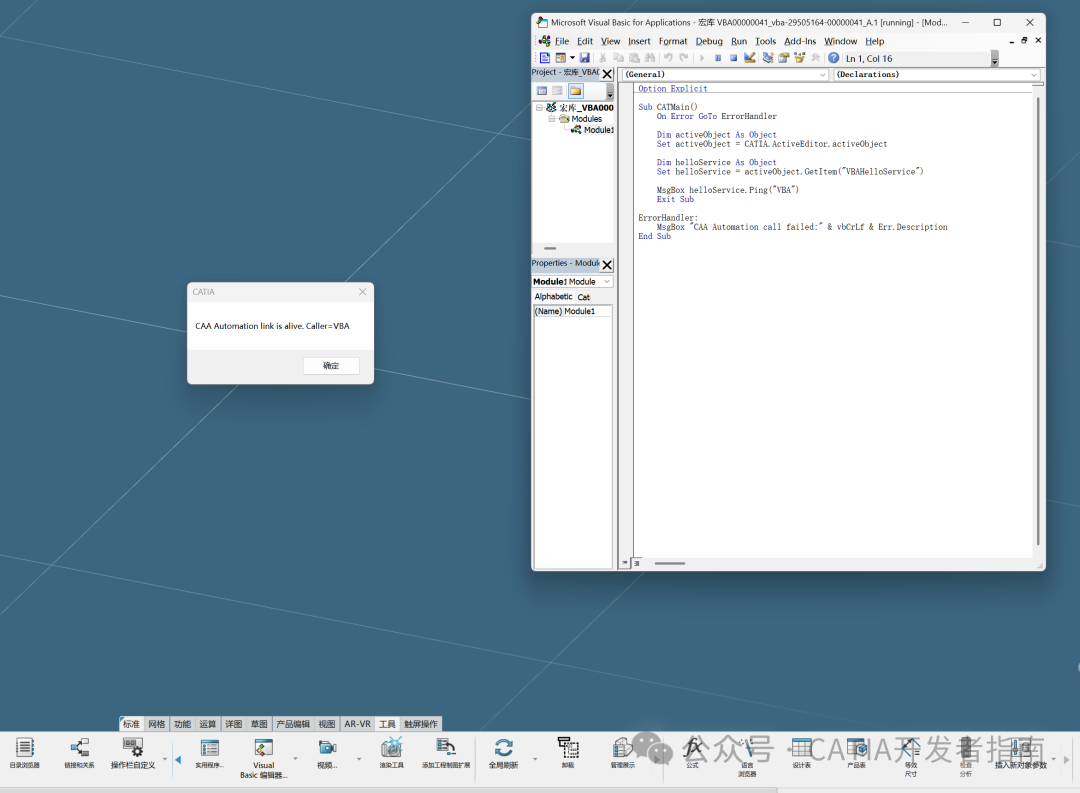
Task: Open the Format menu
Action: pyautogui.click(x=673, y=41)
